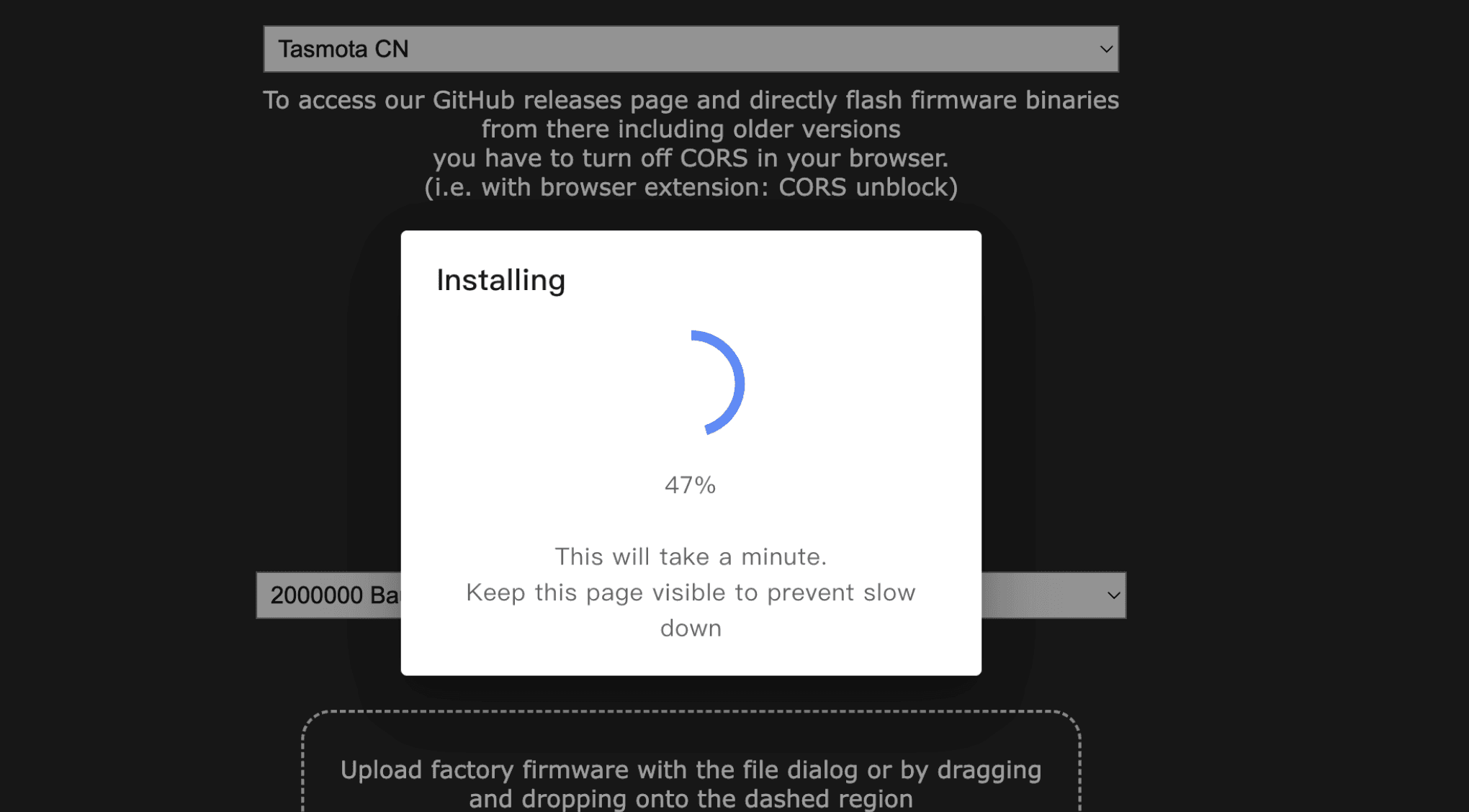Click the "and dropping onto the dashed region" line

click(690, 799)
